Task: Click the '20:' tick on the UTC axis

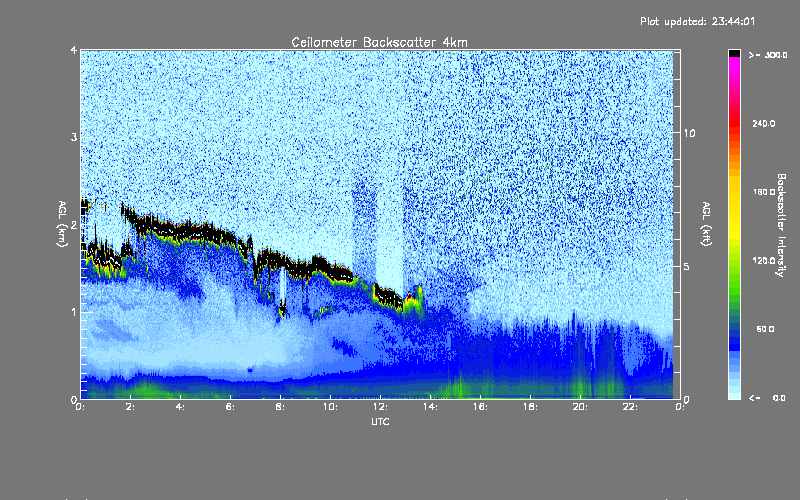Action: (x=580, y=407)
